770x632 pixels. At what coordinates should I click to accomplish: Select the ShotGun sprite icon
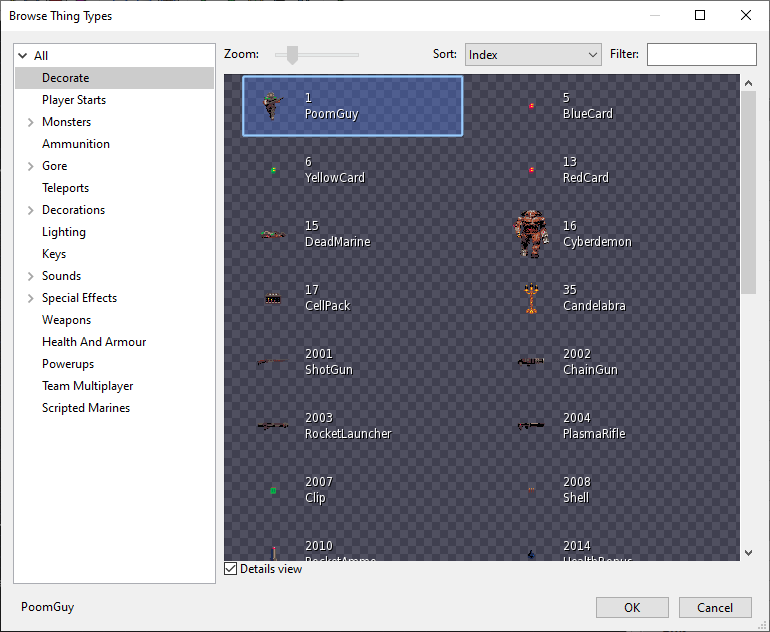tap(273, 362)
